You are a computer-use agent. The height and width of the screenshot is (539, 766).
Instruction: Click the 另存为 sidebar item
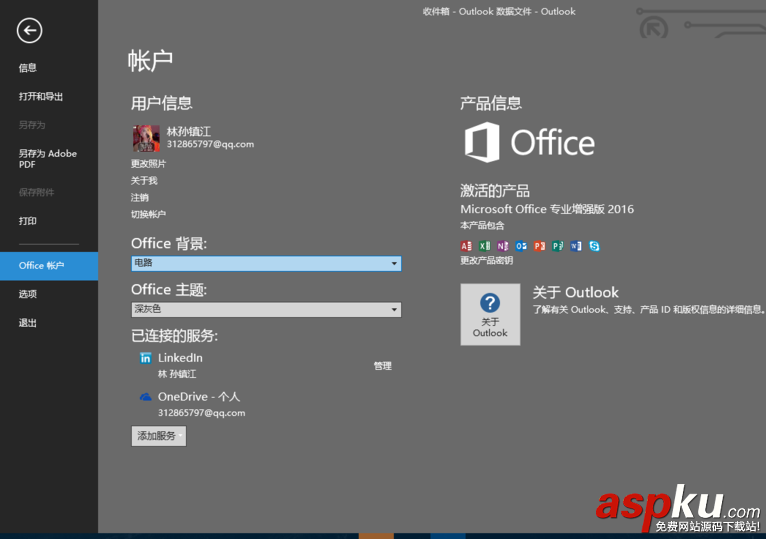coord(32,125)
